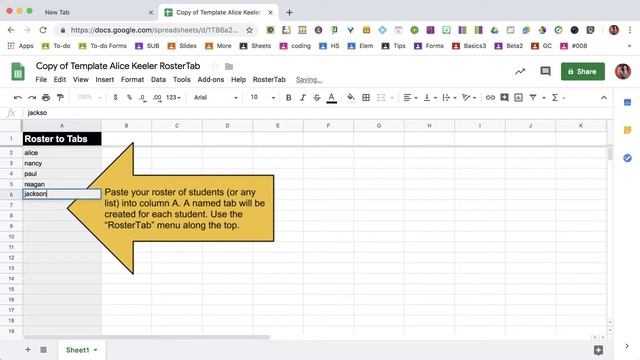Open Sheet1 tab dropdown arrow
The width and height of the screenshot is (640, 360).
(96, 350)
